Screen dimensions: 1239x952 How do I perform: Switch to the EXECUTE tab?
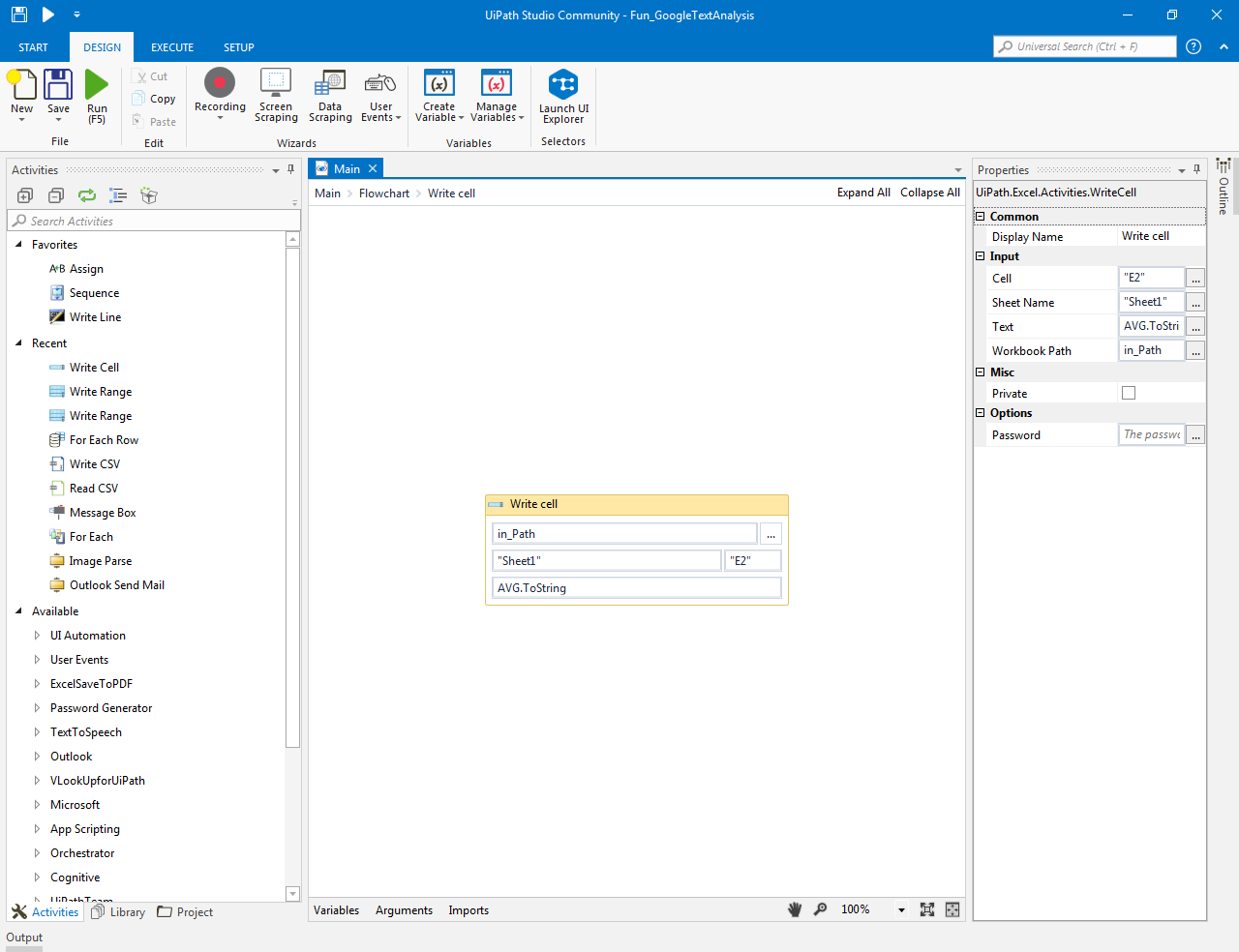coord(172,47)
